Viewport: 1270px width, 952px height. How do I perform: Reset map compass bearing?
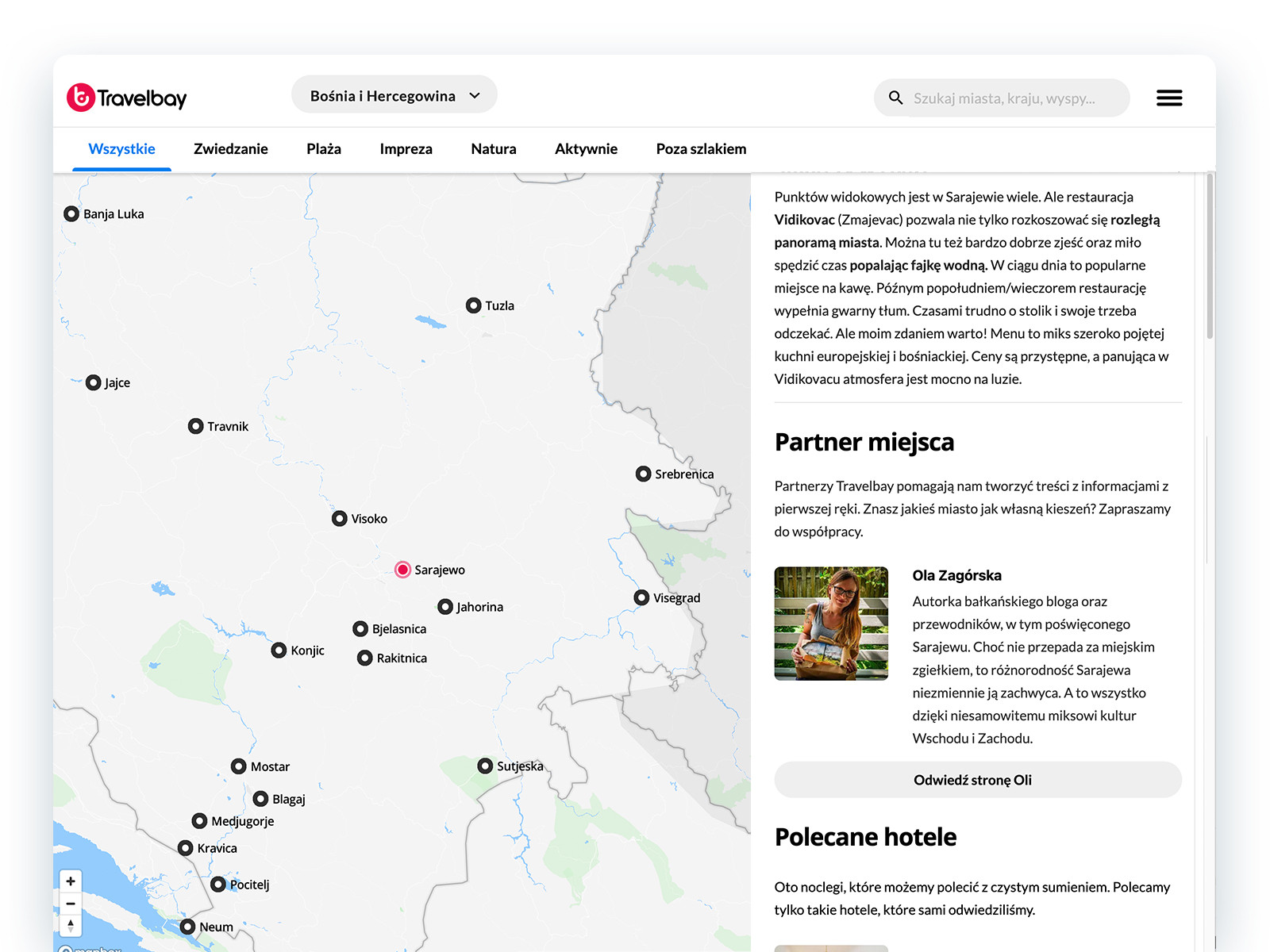(71, 925)
